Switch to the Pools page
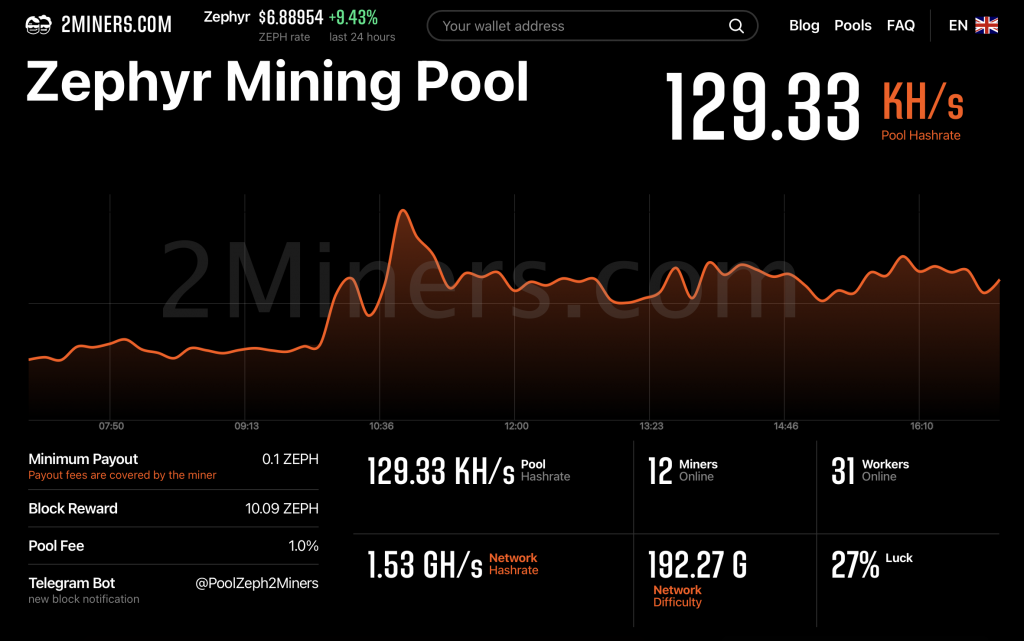1024x641 pixels. click(x=853, y=25)
